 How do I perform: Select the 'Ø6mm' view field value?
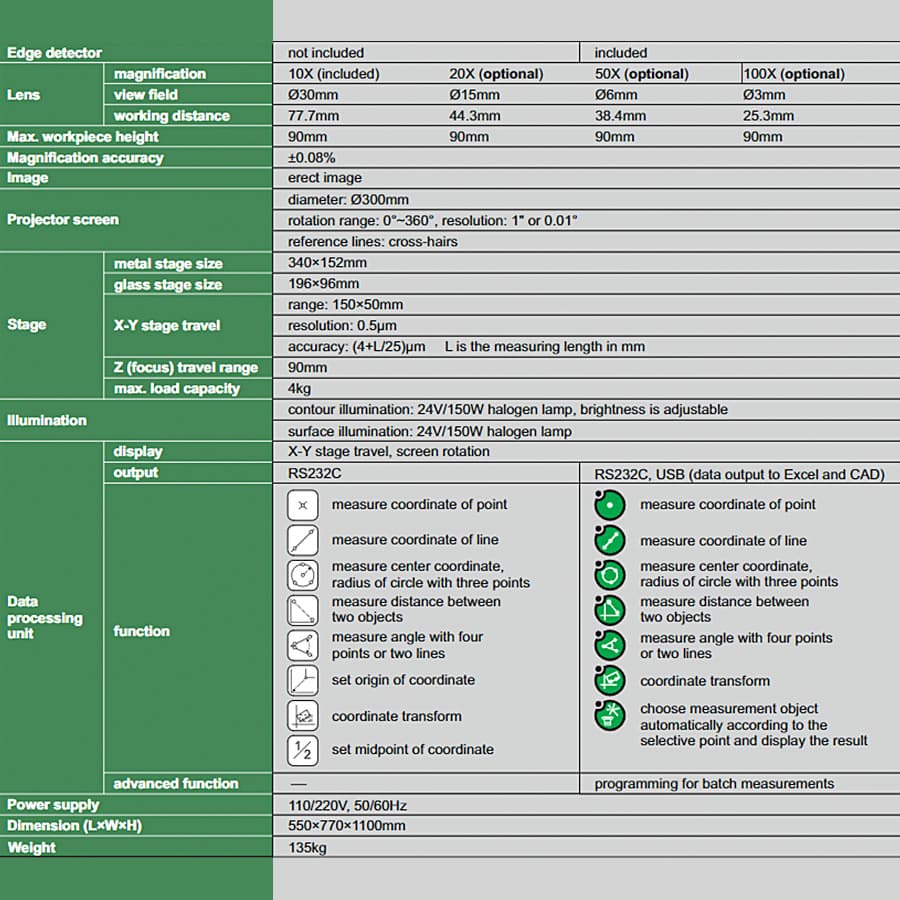tap(616, 95)
